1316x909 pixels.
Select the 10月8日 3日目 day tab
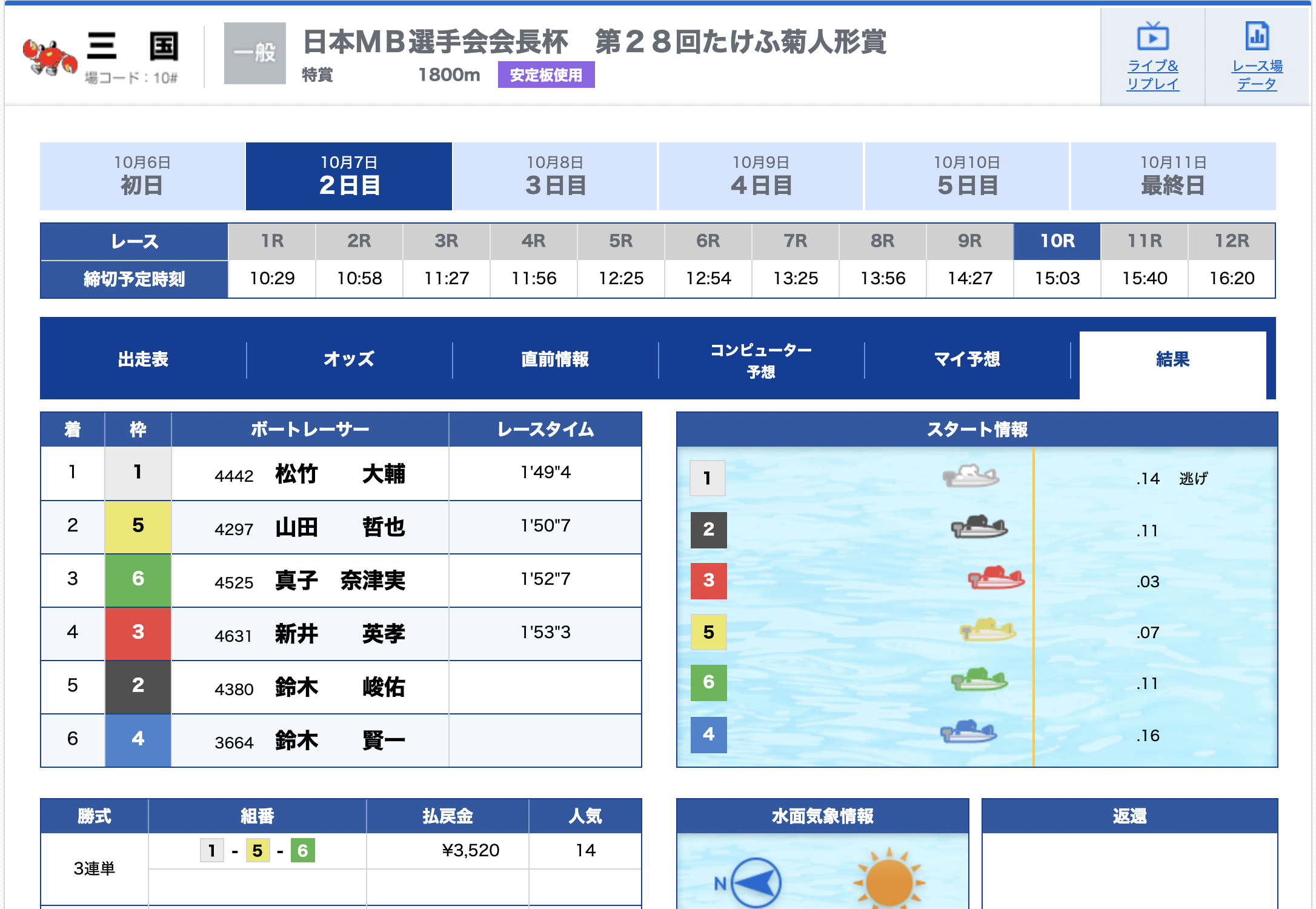pyautogui.click(x=555, y=176)
